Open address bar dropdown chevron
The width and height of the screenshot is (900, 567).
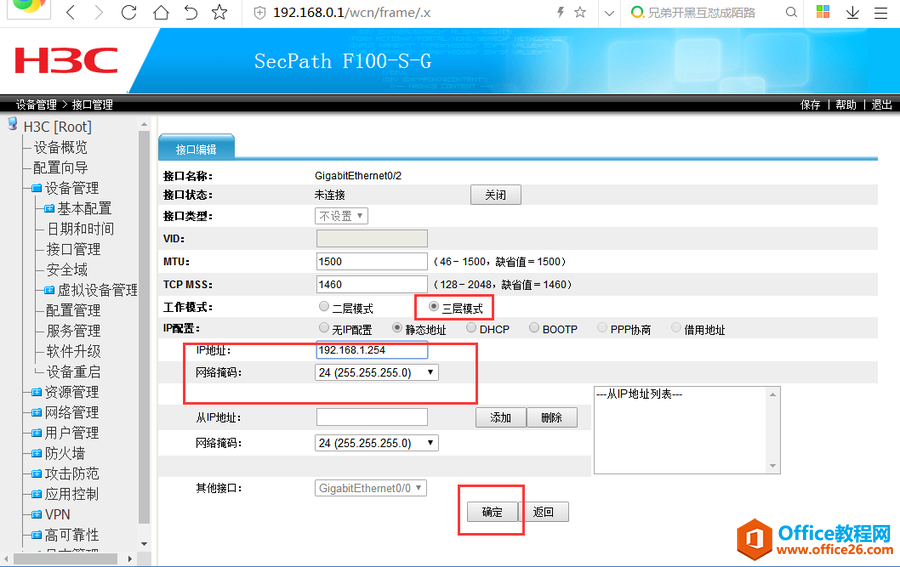click(610, 13)
